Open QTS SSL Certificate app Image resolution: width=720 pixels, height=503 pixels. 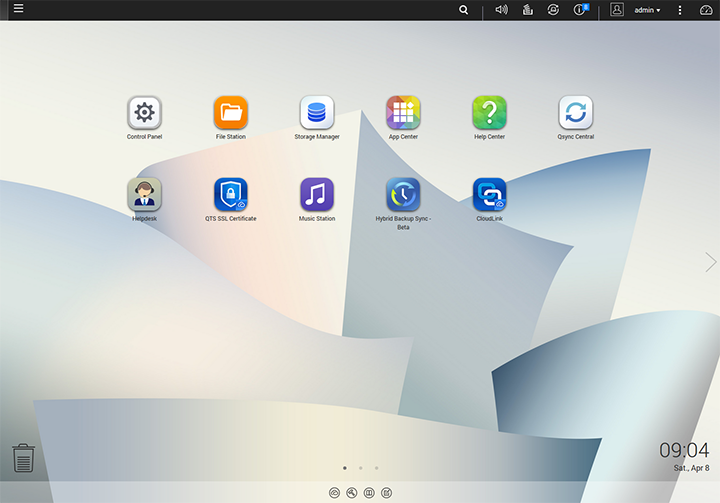pyautogui.click(x=231, y=195)
